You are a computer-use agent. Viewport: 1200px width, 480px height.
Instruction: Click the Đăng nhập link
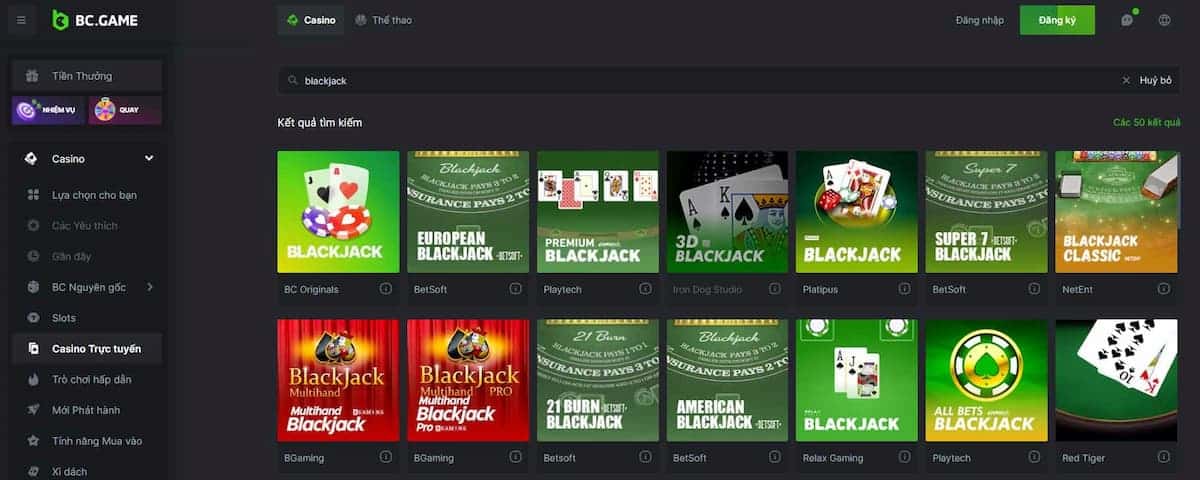click(978, 20)
